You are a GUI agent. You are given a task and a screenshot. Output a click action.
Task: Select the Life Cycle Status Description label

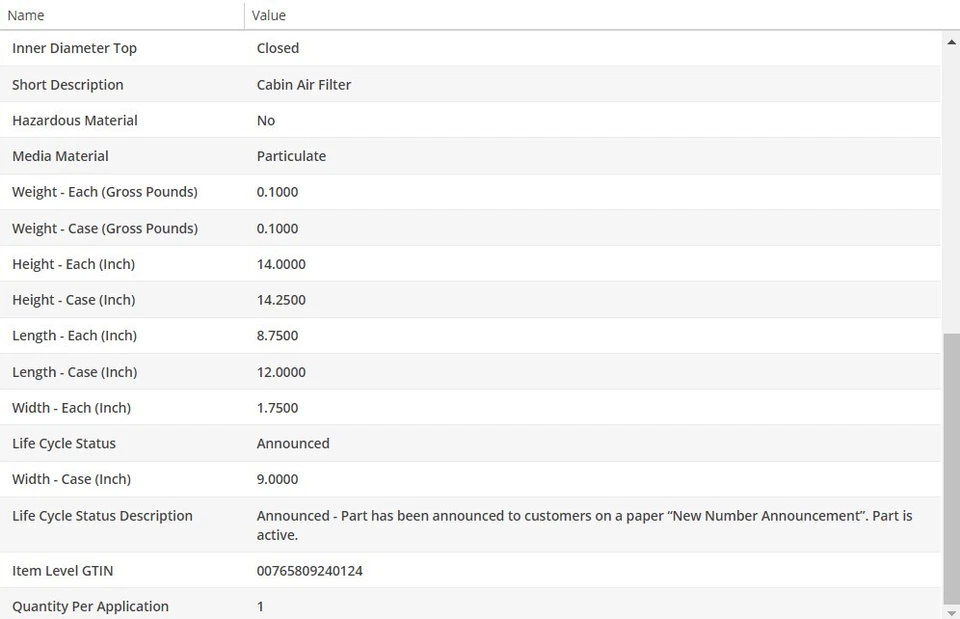[102, 516]
